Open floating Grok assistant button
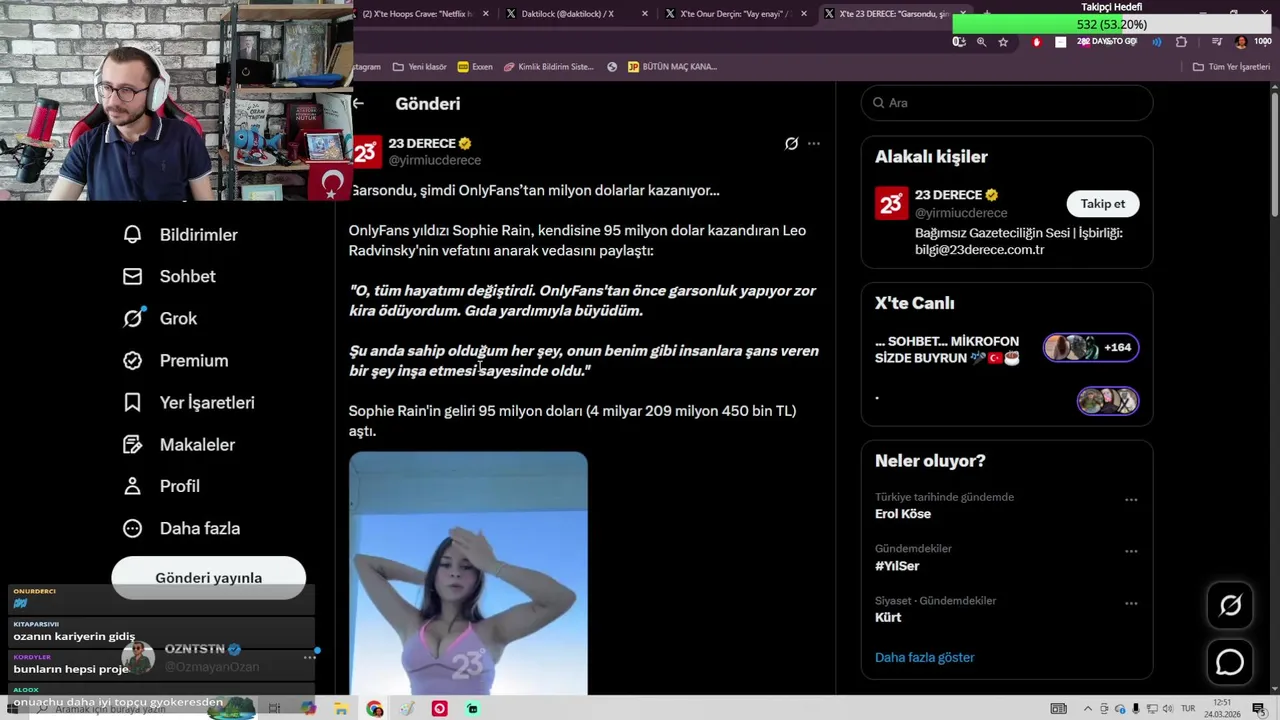The height and width of the screenshot is (720, 1280). pos(1230,605)
